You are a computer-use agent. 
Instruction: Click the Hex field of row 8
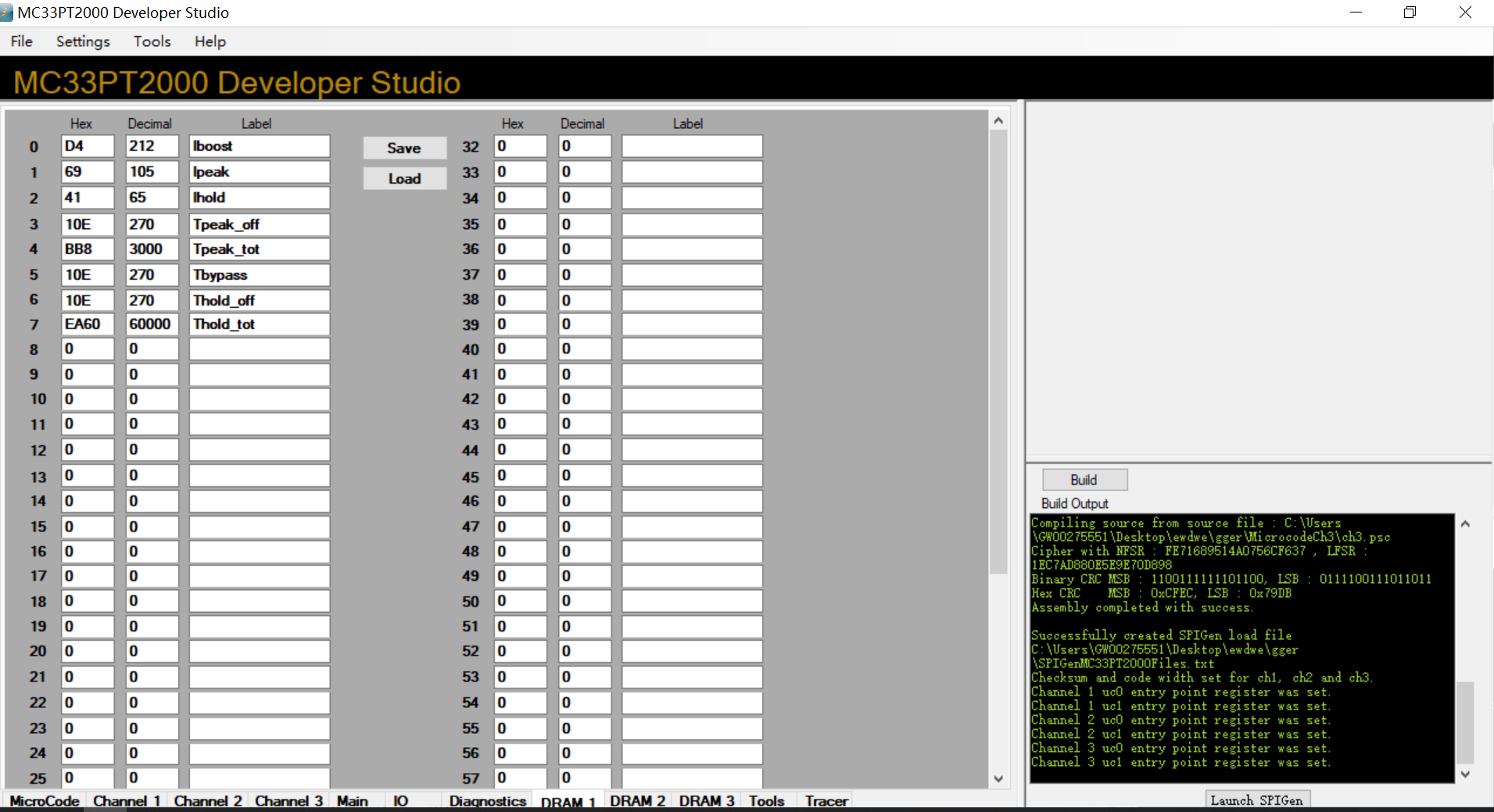point(88,349)
